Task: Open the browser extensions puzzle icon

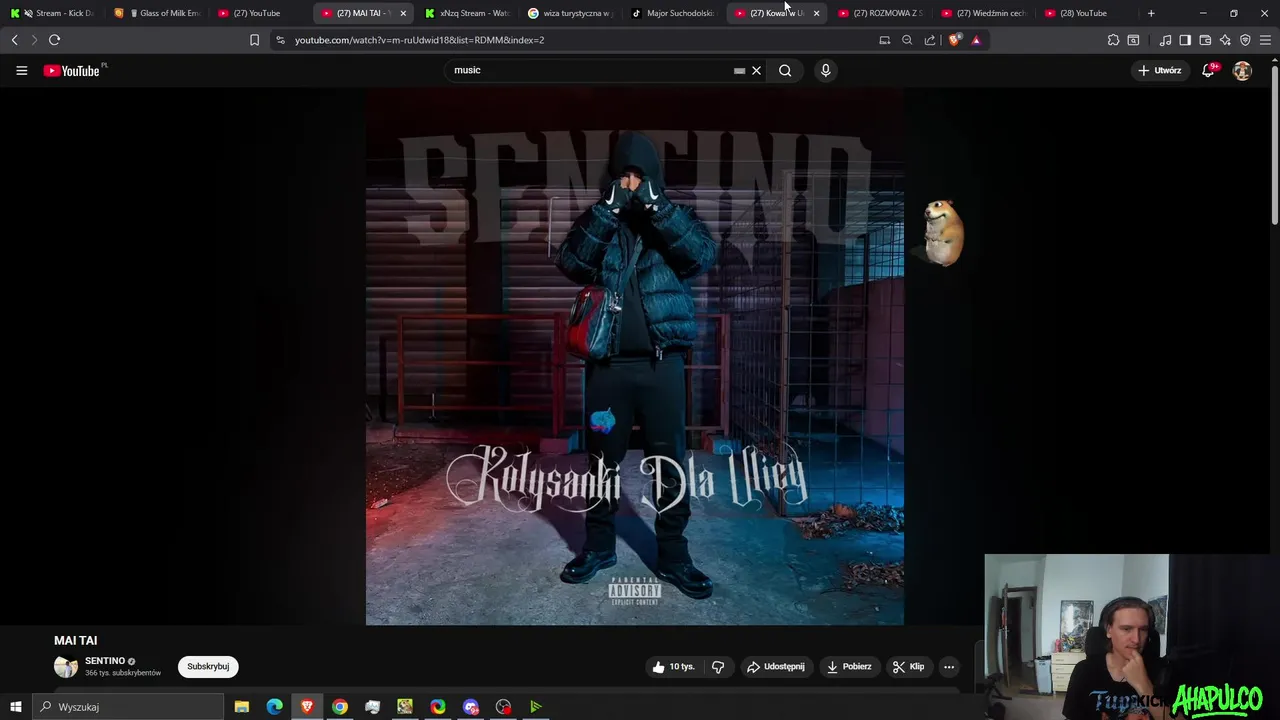Action: (1113, 40)
